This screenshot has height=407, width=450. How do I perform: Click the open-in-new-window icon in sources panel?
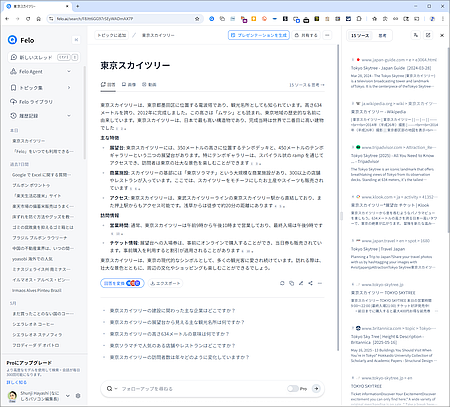pos(428,35)
